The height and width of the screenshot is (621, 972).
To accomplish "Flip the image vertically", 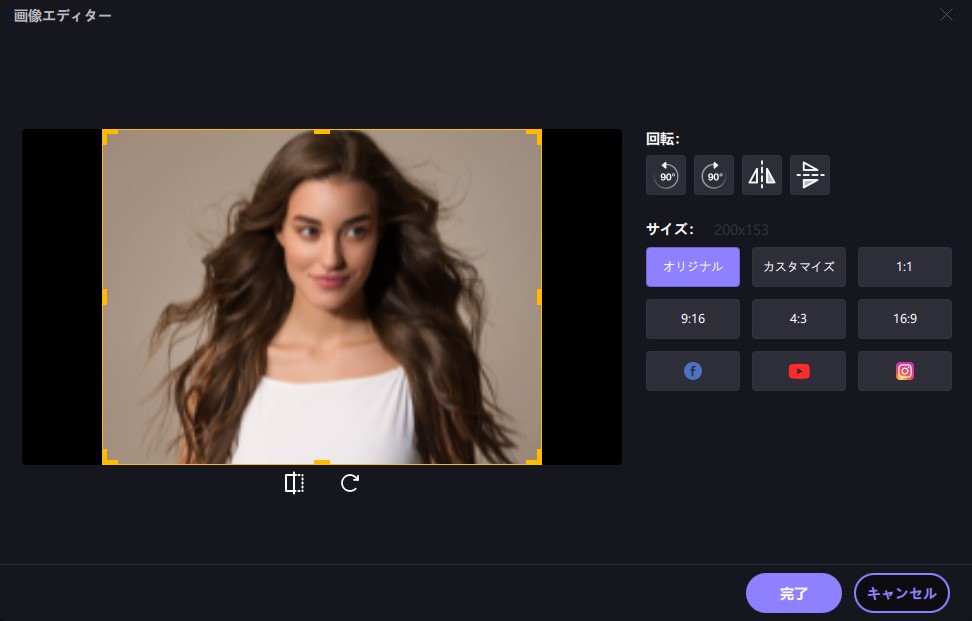I will [x=810, y=175].
